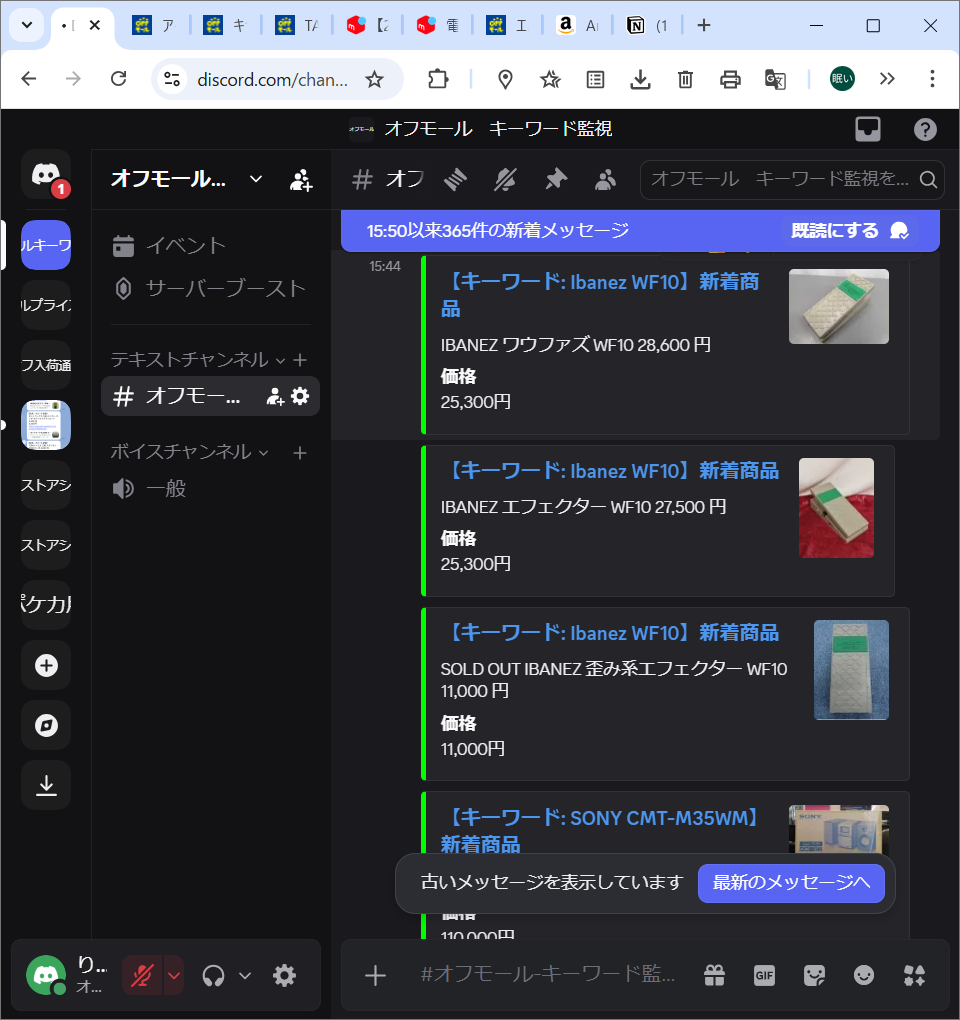Show pinned messages pin icon

click(555, 180)
